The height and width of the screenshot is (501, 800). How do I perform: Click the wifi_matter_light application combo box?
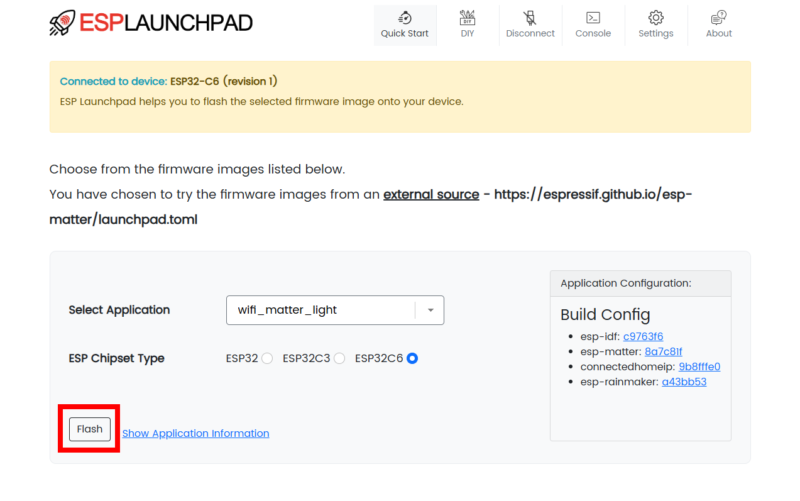pyautogui.click(x=322, y=310)
